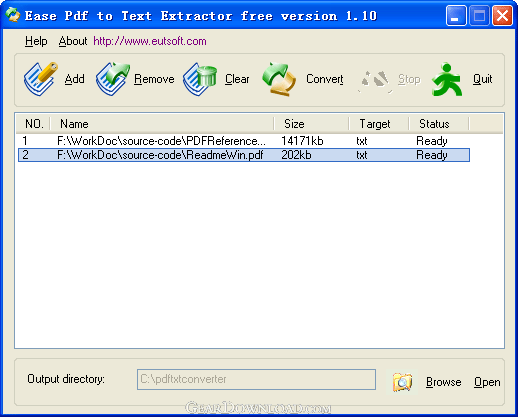Click the greyed-out Stop icon
The width and height of the screenshot is (518, 417).
pyautogui.click(x=375, y=81)
